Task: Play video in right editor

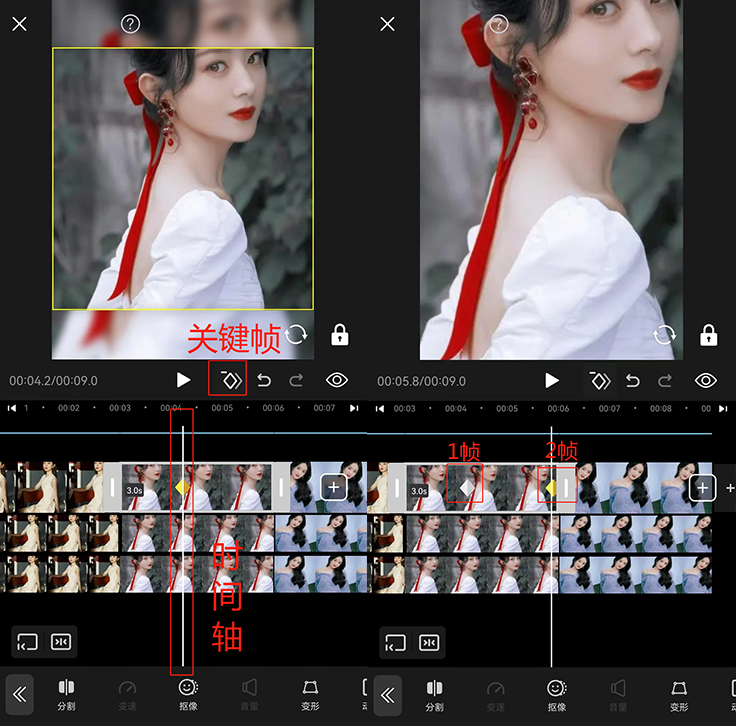Action: (x=552, y=381)
